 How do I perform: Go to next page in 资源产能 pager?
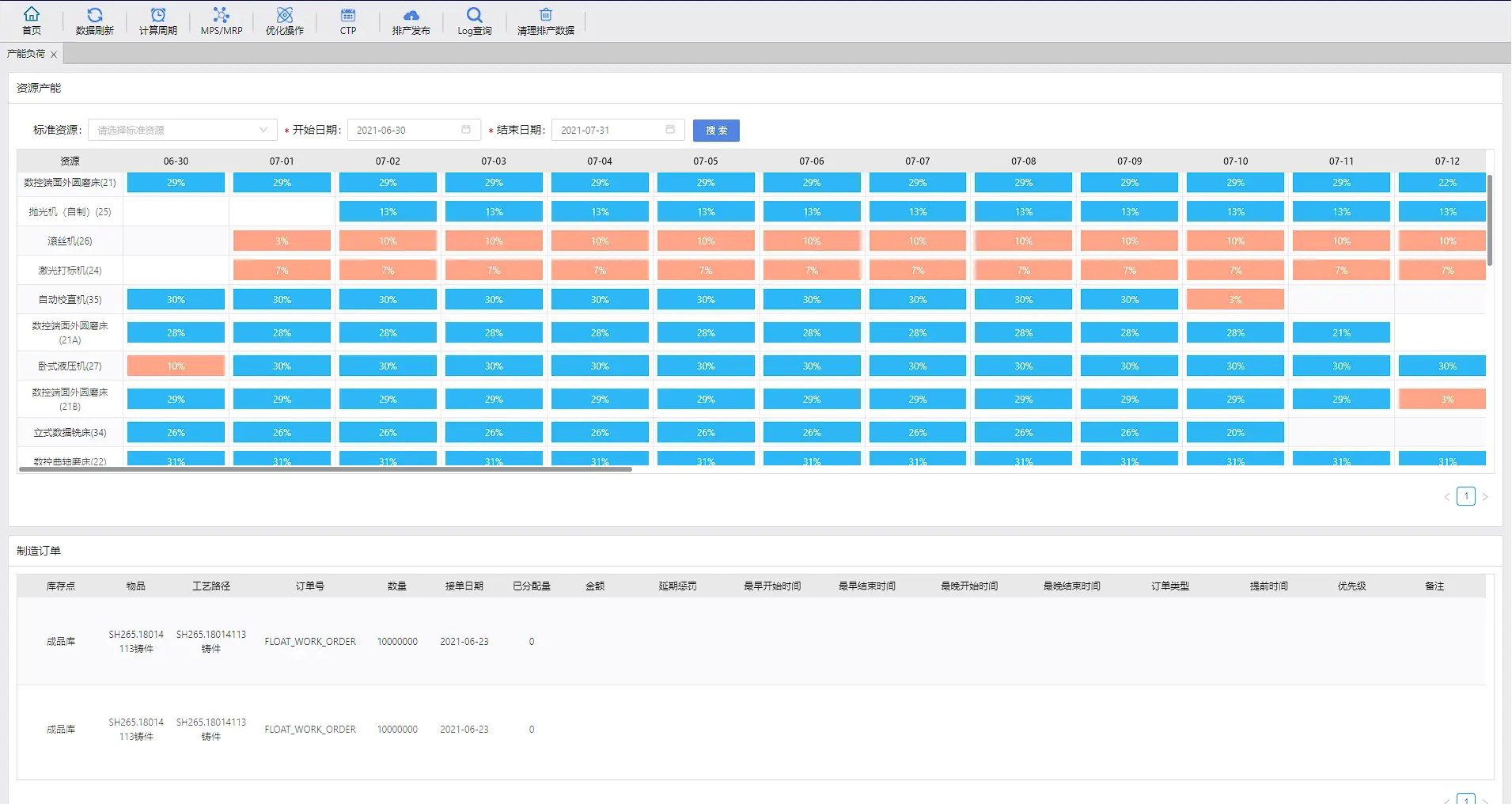pyautogui.click(x=1485, y=497)
